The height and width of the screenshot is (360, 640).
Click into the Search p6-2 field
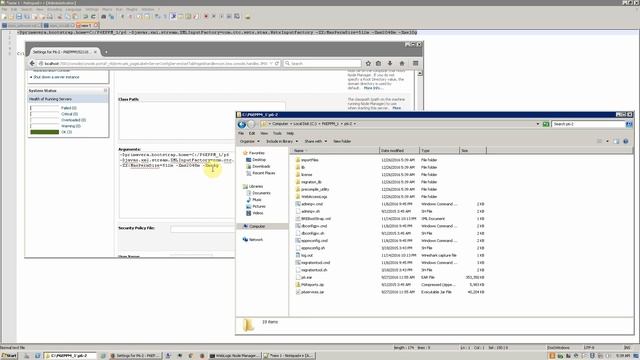588,124
